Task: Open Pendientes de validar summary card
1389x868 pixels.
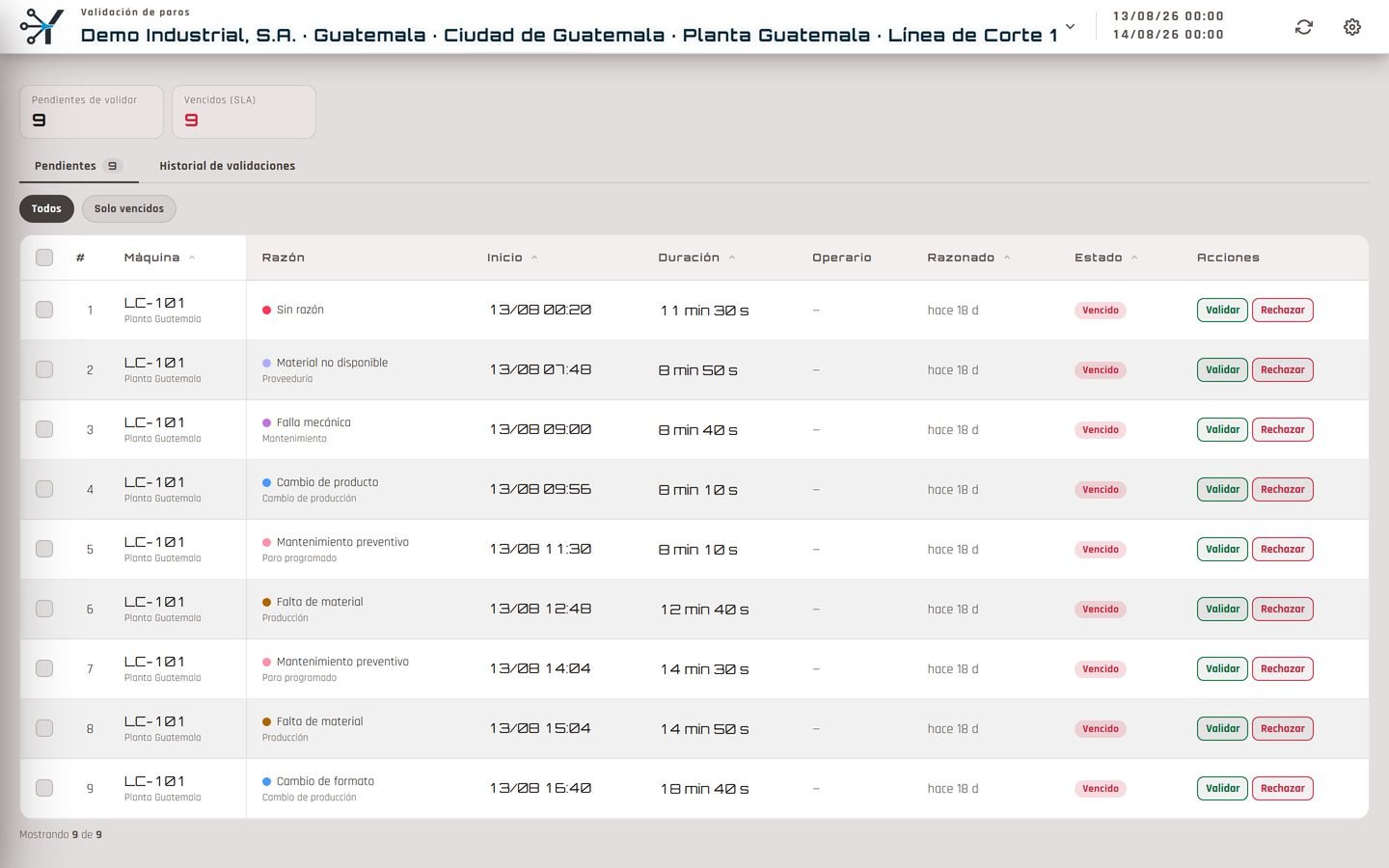Action: [92, 112]
